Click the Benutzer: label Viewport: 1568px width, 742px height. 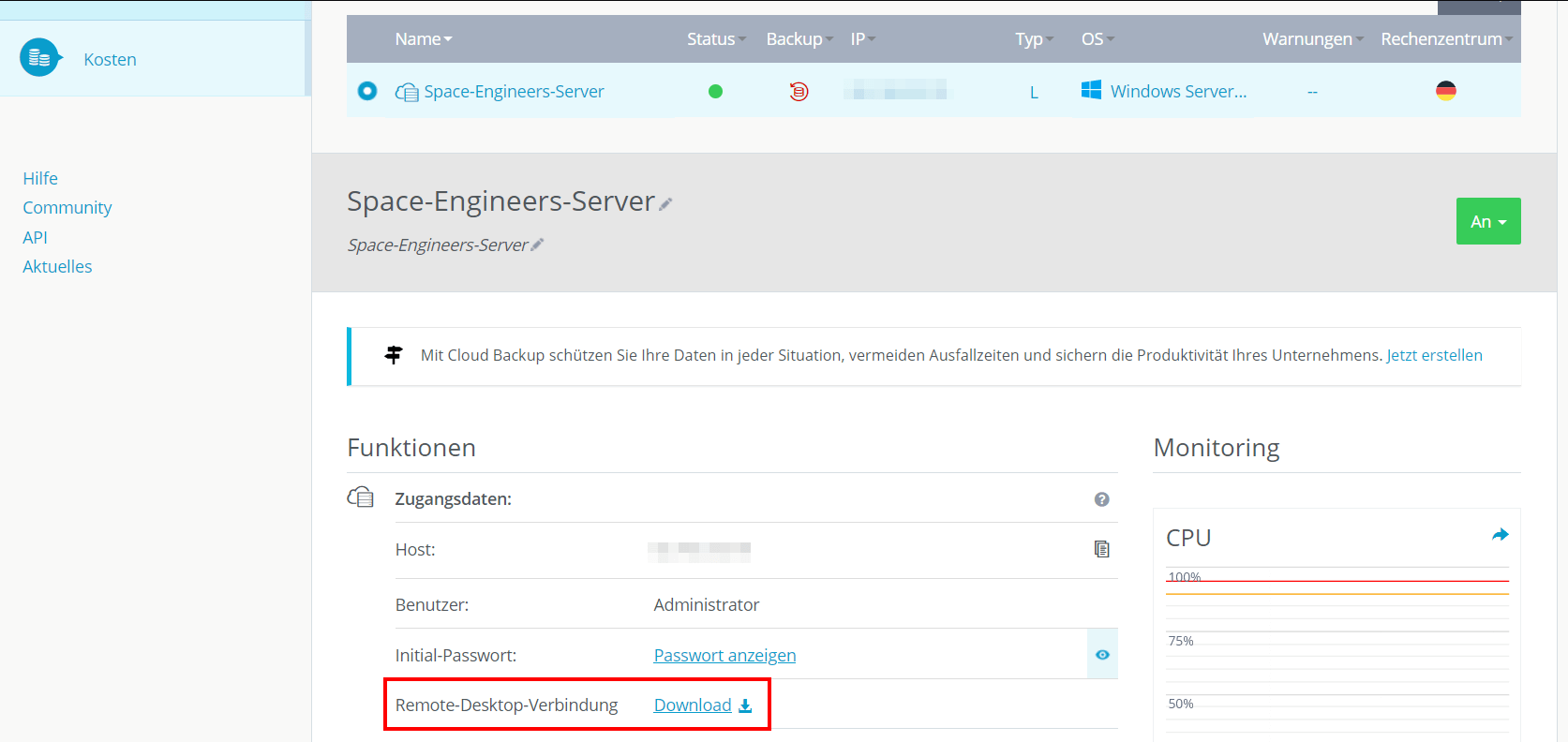coord(432,605)
